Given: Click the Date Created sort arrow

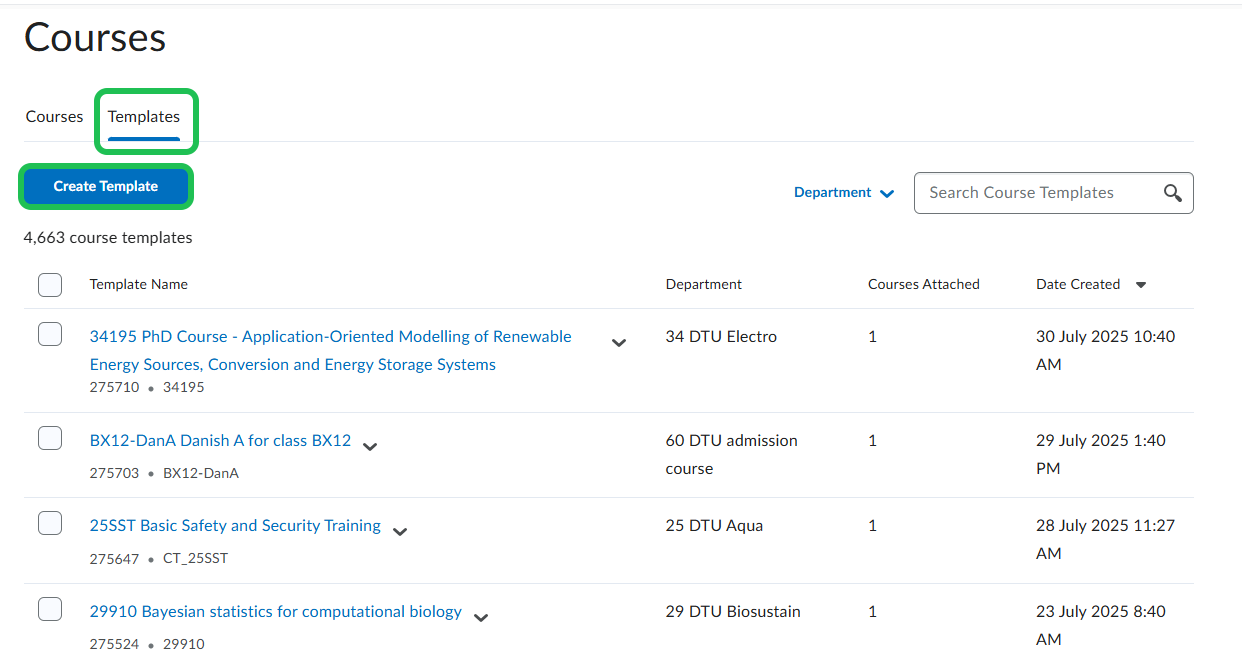Looking at the screenshot, I should click(1141, 285).
